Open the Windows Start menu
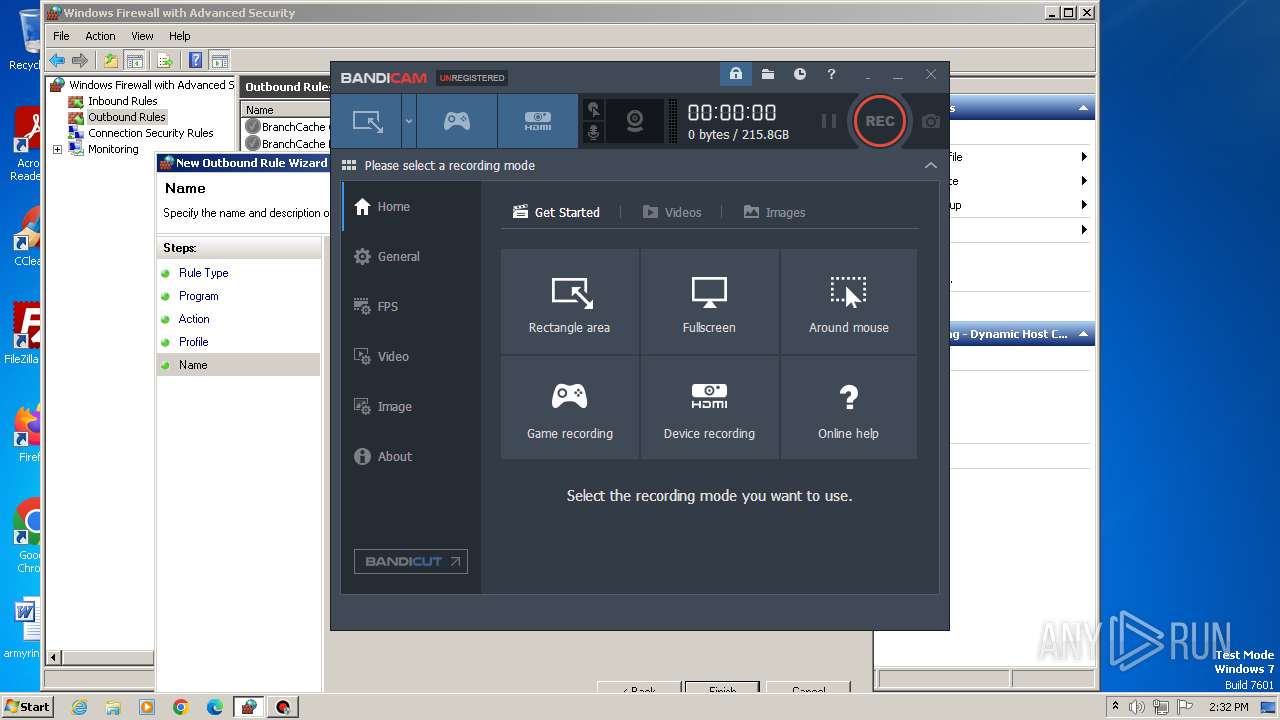This screenshot has height=720, width=1280. click(27, 706)
